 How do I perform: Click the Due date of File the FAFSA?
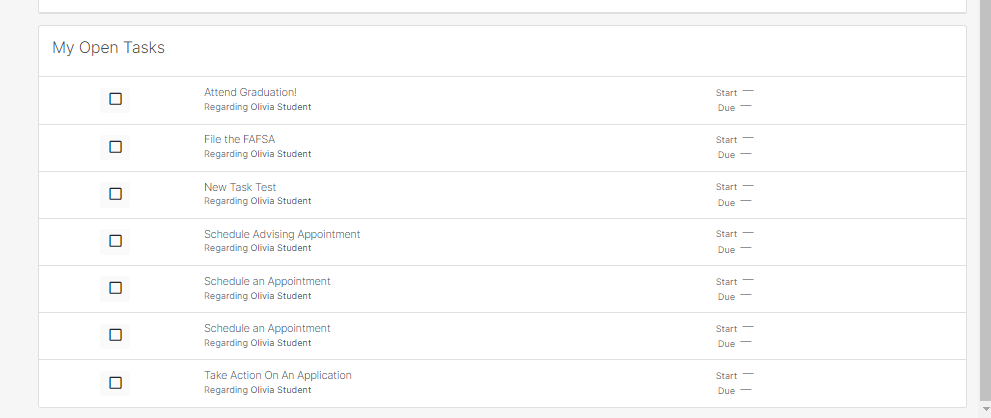click(x=745, y=154)
